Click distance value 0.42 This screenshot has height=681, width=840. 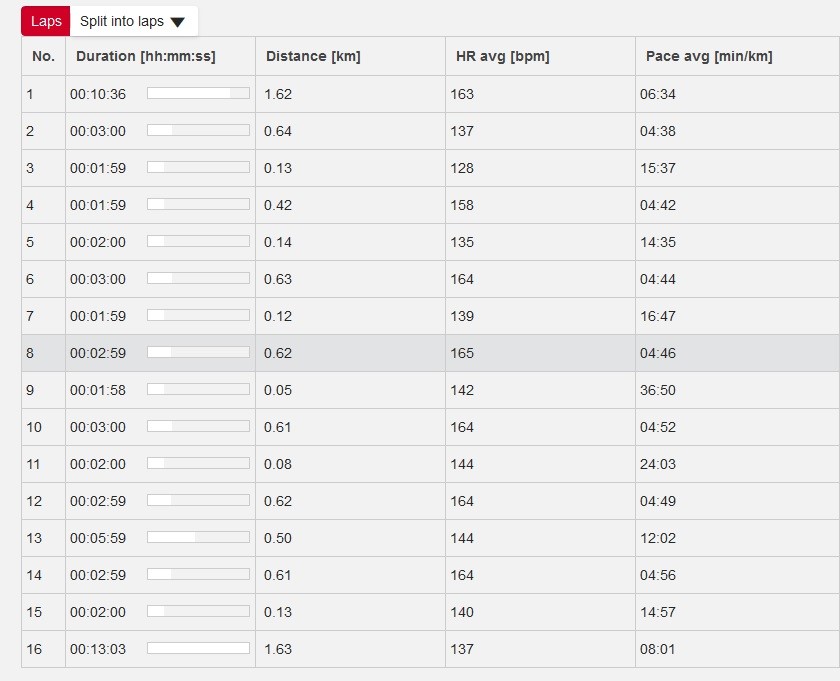(278, 205)
